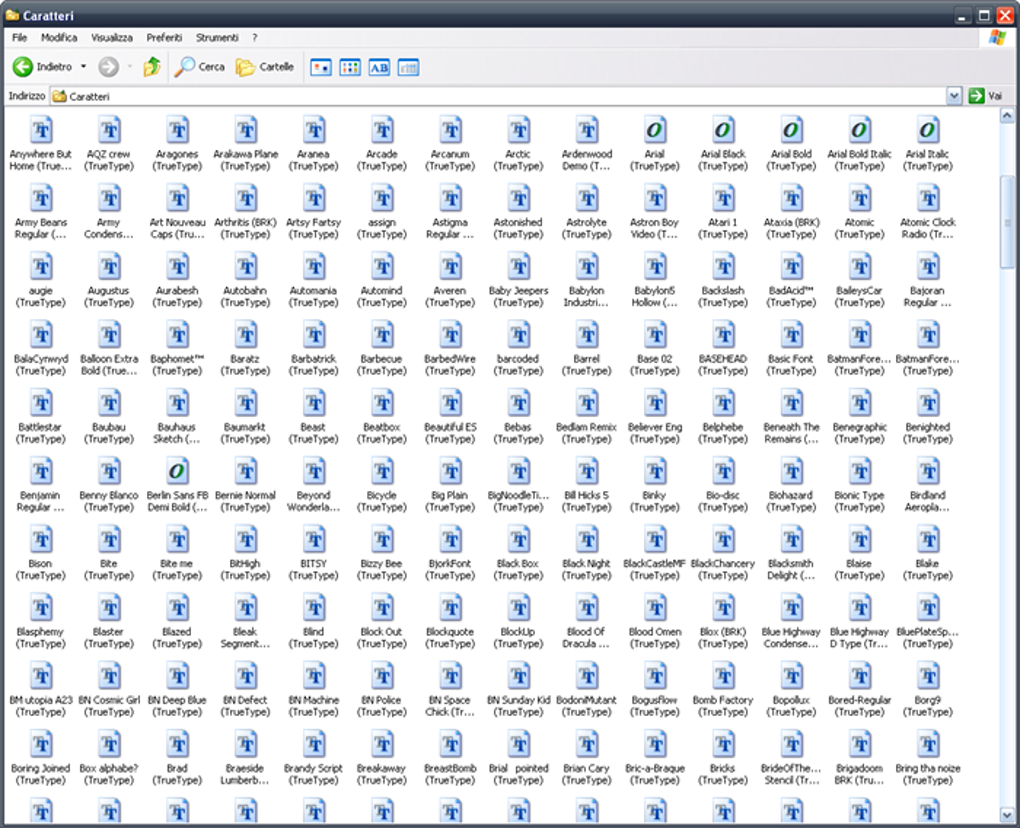Click the 'Benny Blanco' file name
This screenshot has height=828, width=1020.
[x=109, y=501]
